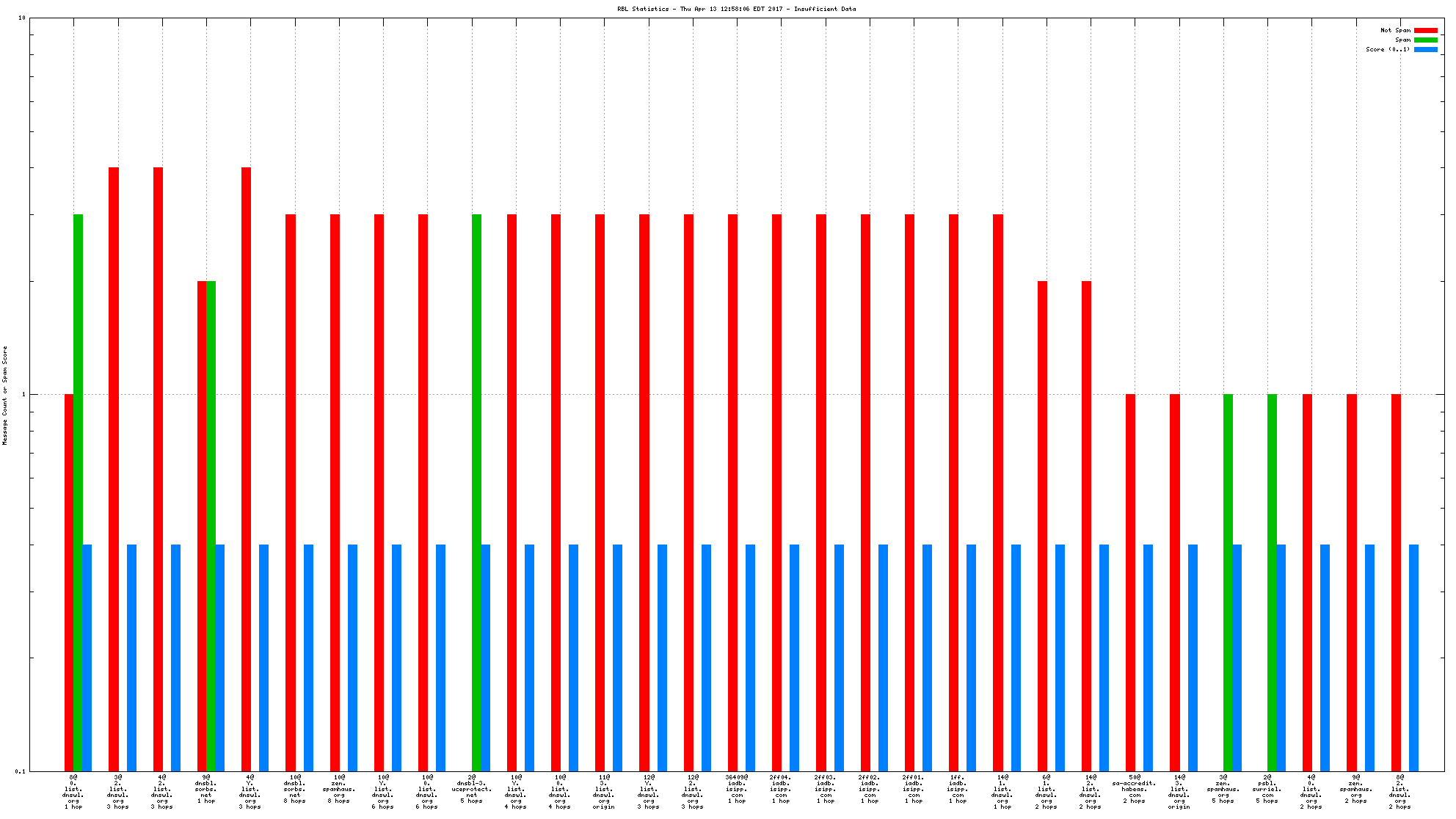1456x819 pixels.
Task: Click the red Not Spam legend swatch
Action: point(1425,30)
